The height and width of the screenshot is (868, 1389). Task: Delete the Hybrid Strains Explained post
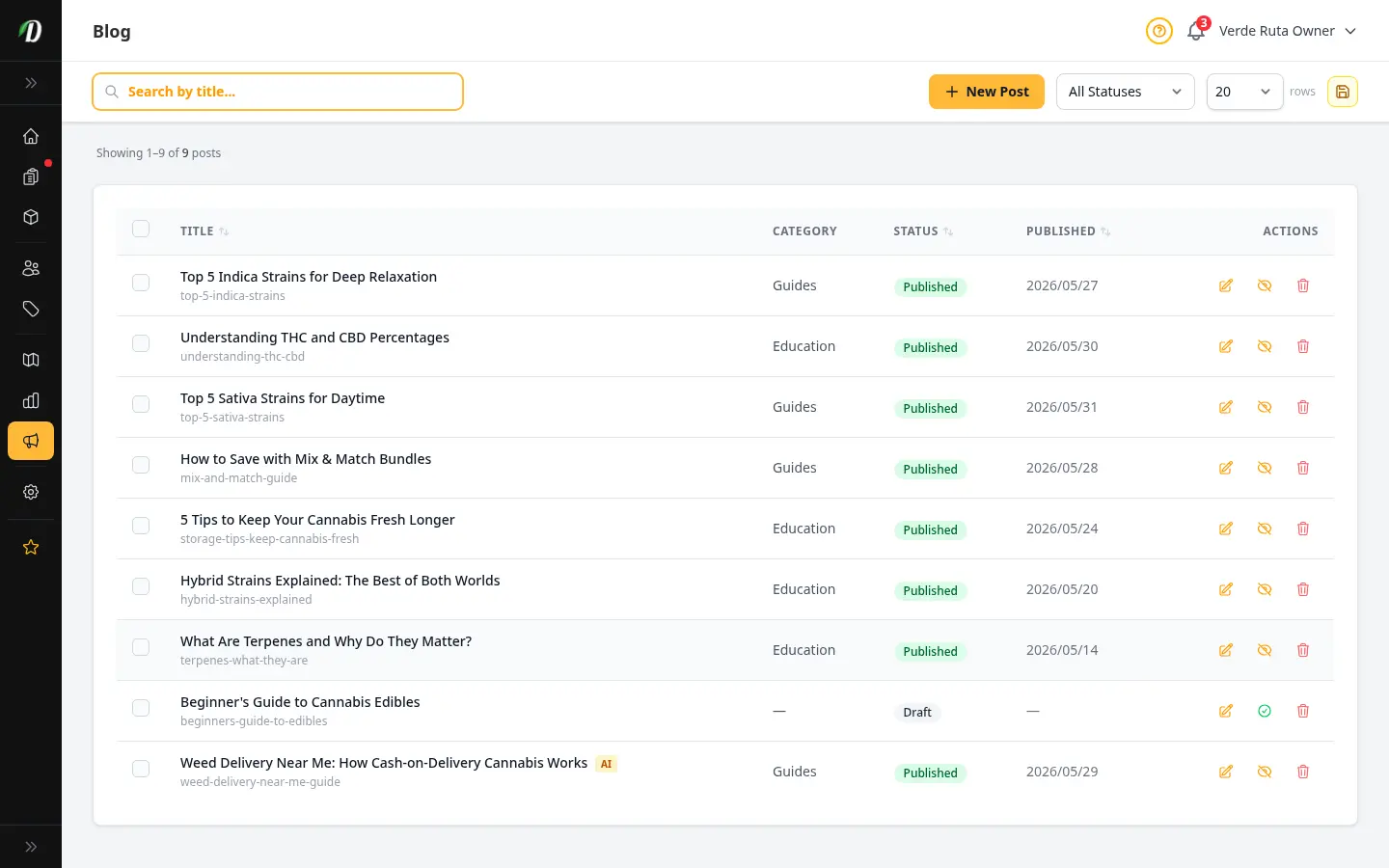(1303, 589)
